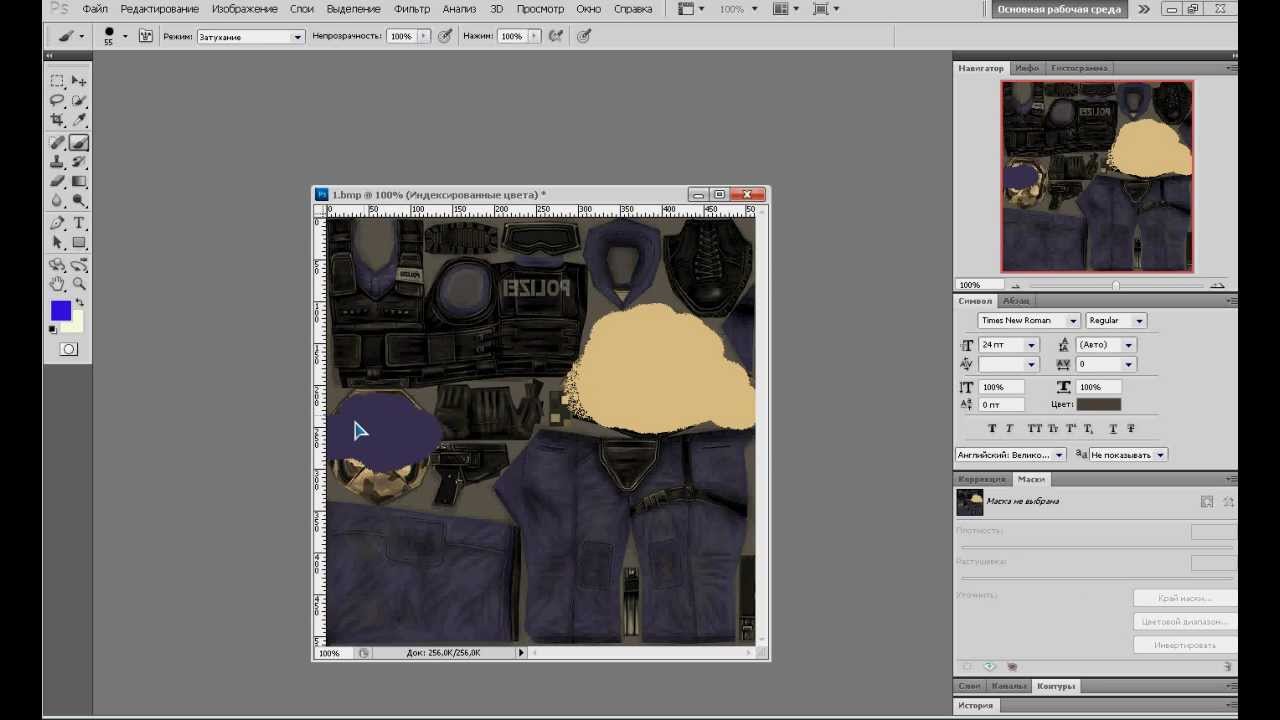
Task: Select the 3D Camera Rotate tool
Action: tap(79, 266)
